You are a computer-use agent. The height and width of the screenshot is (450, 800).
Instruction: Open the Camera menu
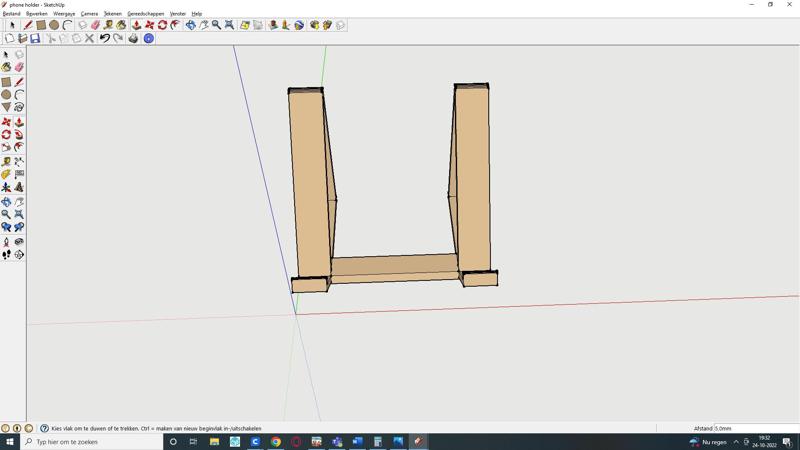point(89,14)
